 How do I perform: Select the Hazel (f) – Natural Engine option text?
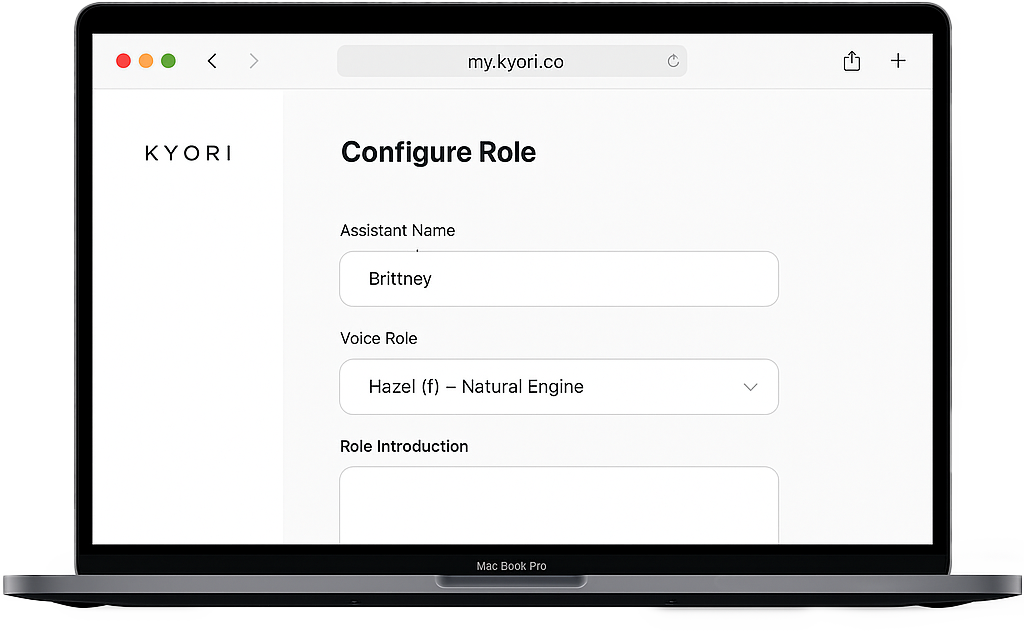(476, 387)
